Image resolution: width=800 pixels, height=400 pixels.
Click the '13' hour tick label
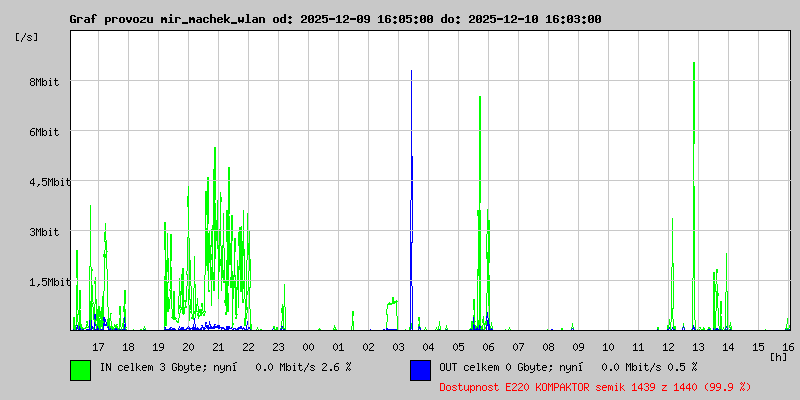698,347
